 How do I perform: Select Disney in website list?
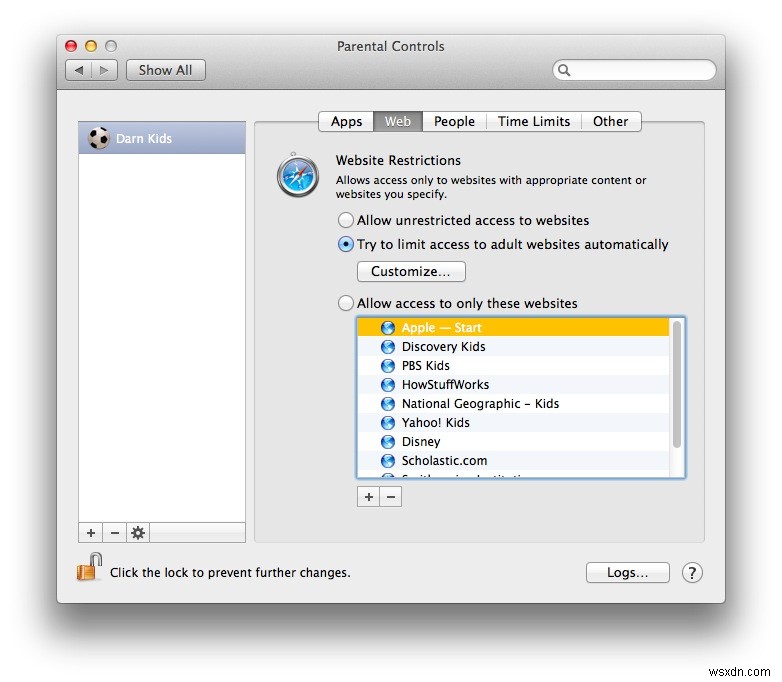pos(513,441)
